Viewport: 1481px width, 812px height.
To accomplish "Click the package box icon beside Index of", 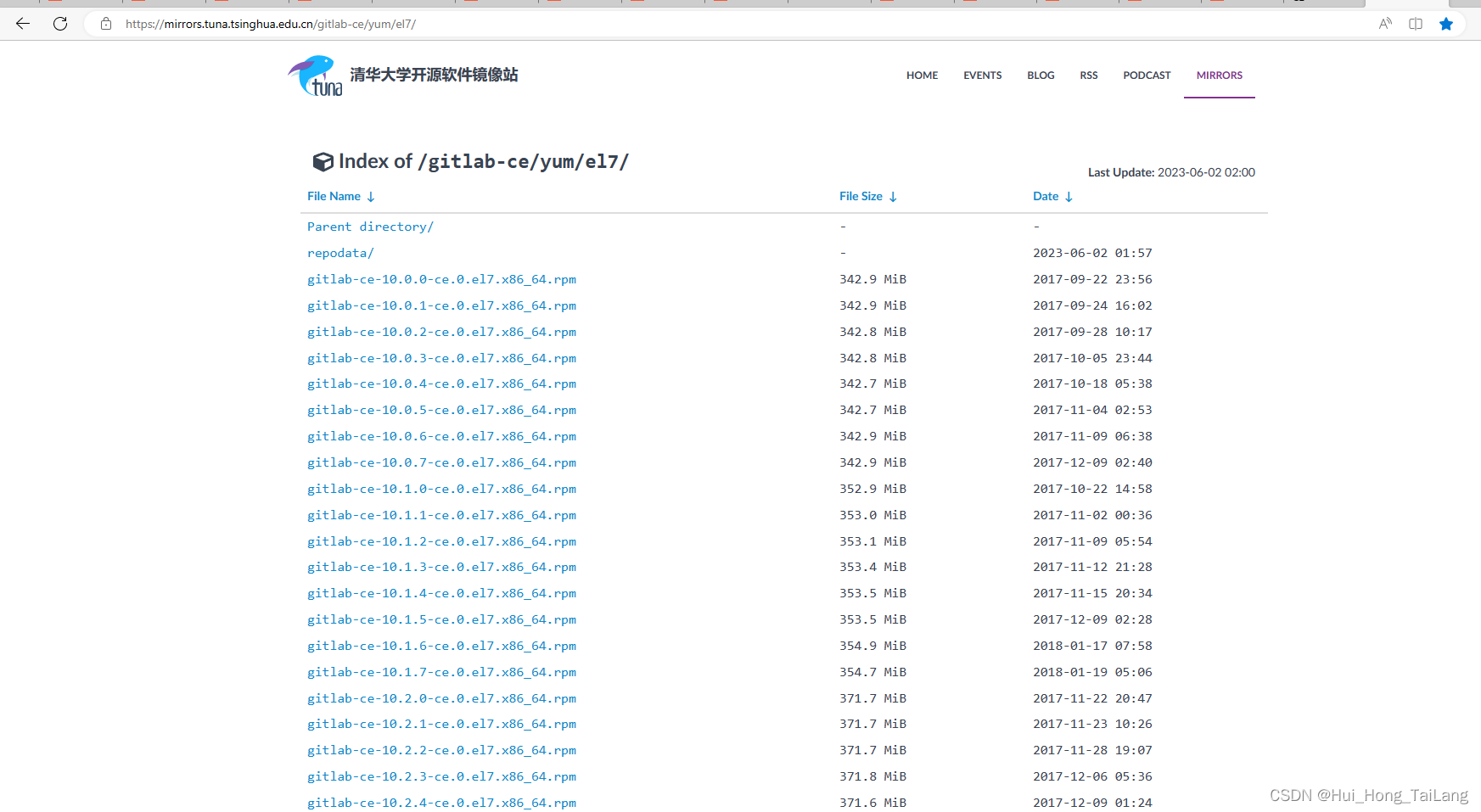I will pos(323,161).
